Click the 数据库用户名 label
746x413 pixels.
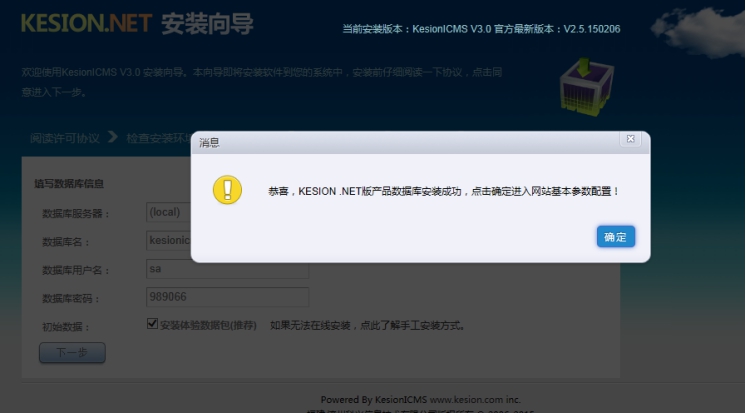[x=76, y=270]
